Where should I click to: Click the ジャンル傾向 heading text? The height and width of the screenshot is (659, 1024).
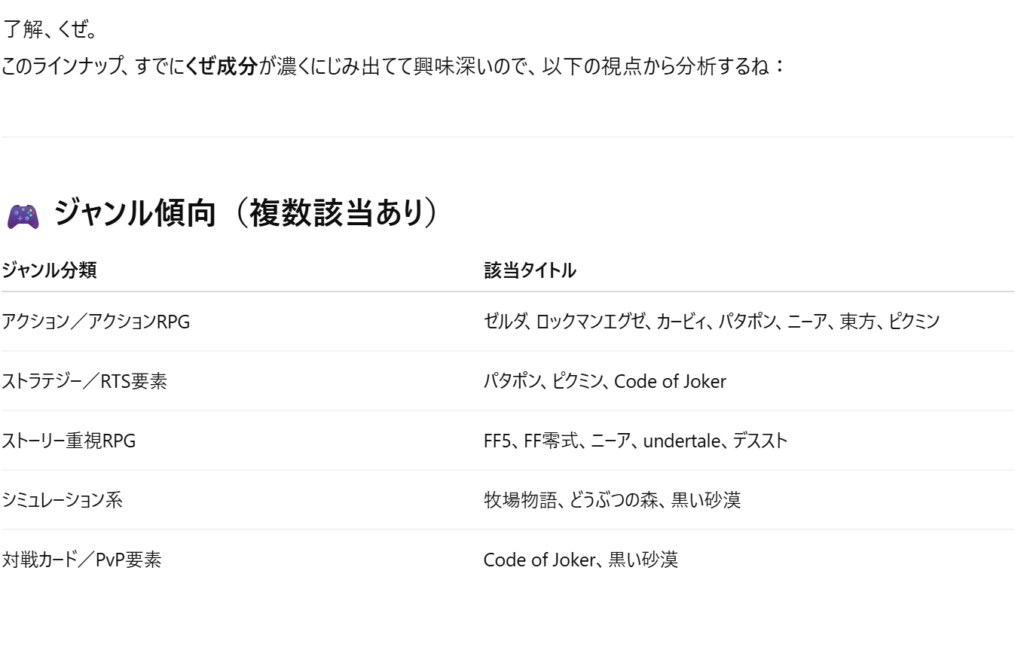click(x=135, y=213)
